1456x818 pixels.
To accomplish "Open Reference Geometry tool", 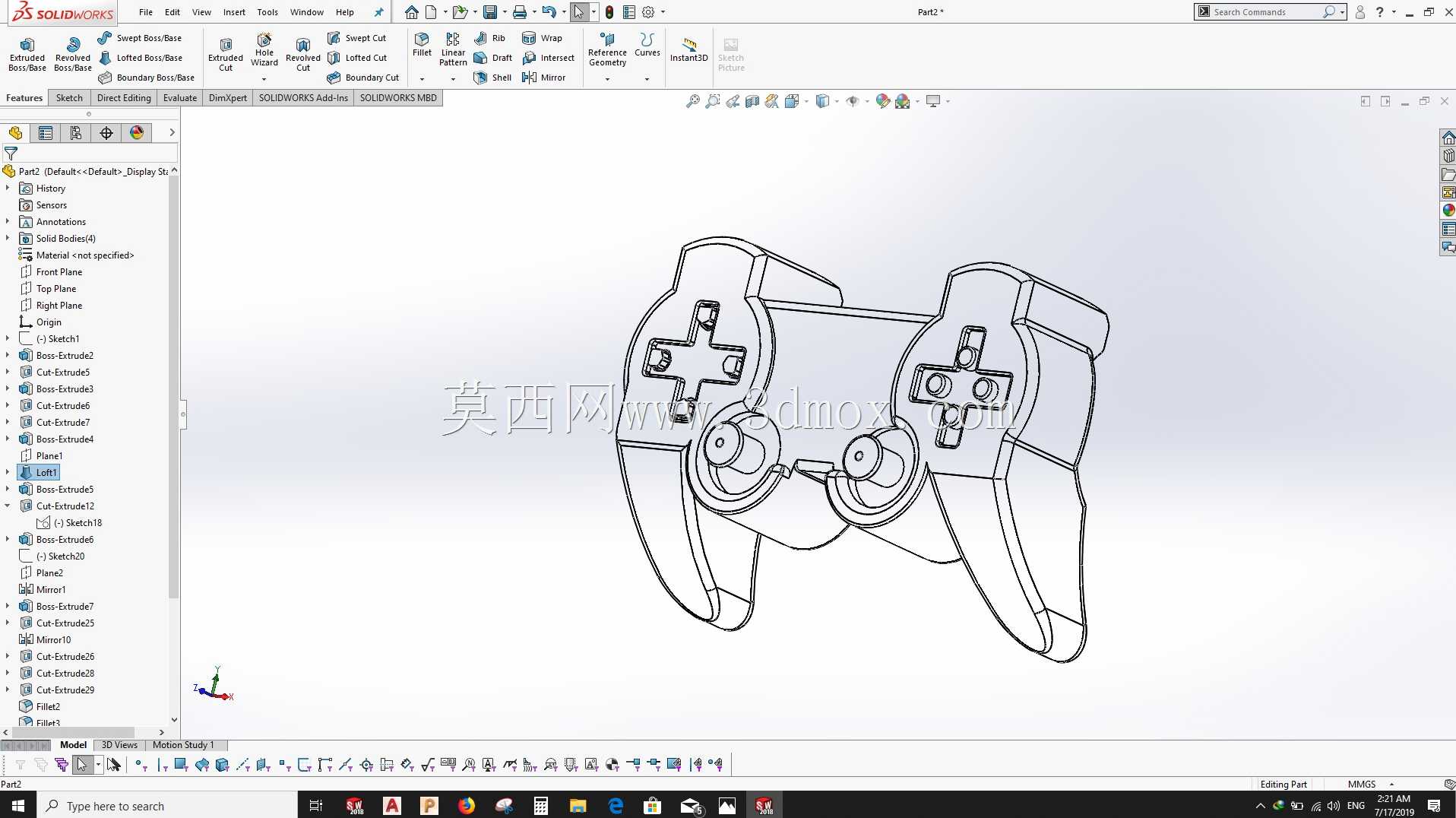I will [607, 49].
